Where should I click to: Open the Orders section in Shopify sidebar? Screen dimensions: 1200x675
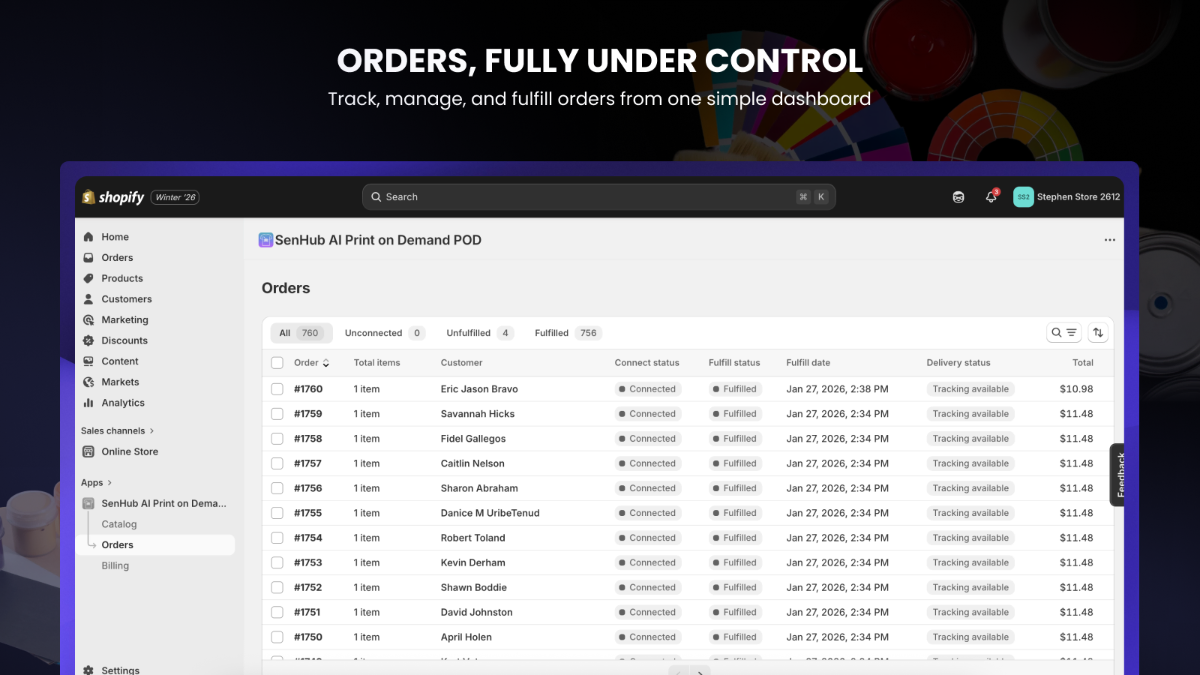pos(115,257)
